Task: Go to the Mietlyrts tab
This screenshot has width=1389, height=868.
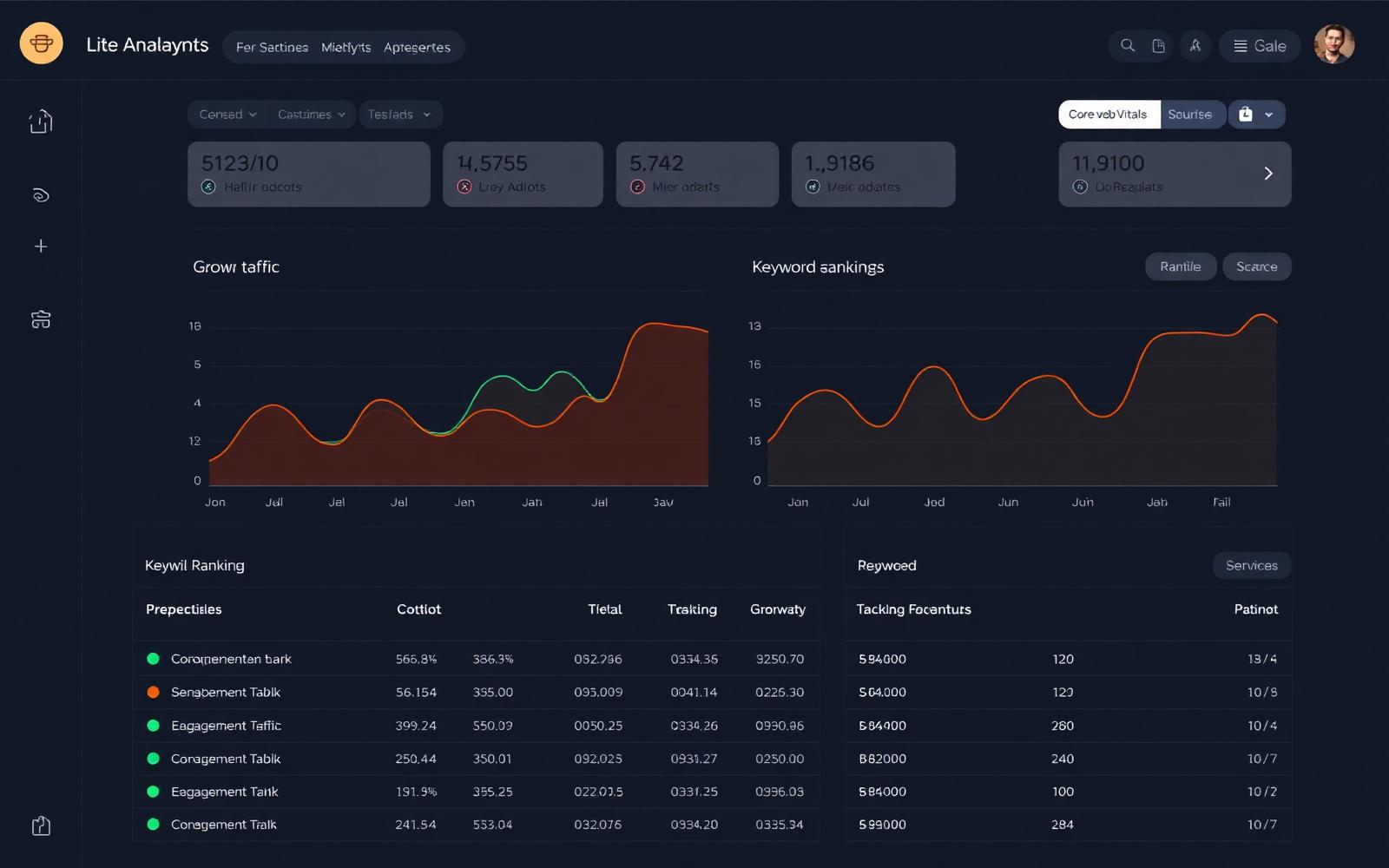Action: [346, 48]
